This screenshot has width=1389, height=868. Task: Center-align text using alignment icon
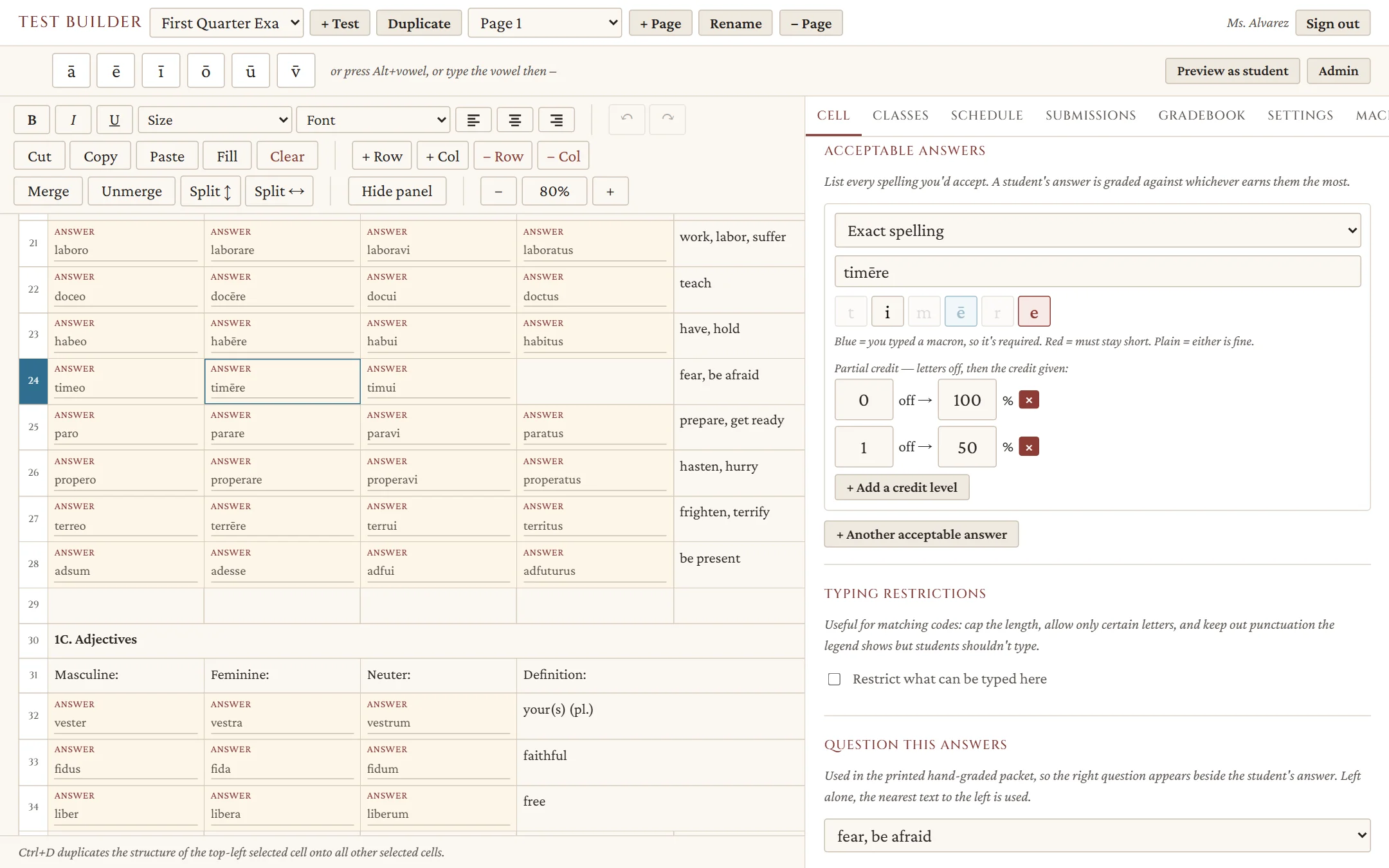click(514, 120)
